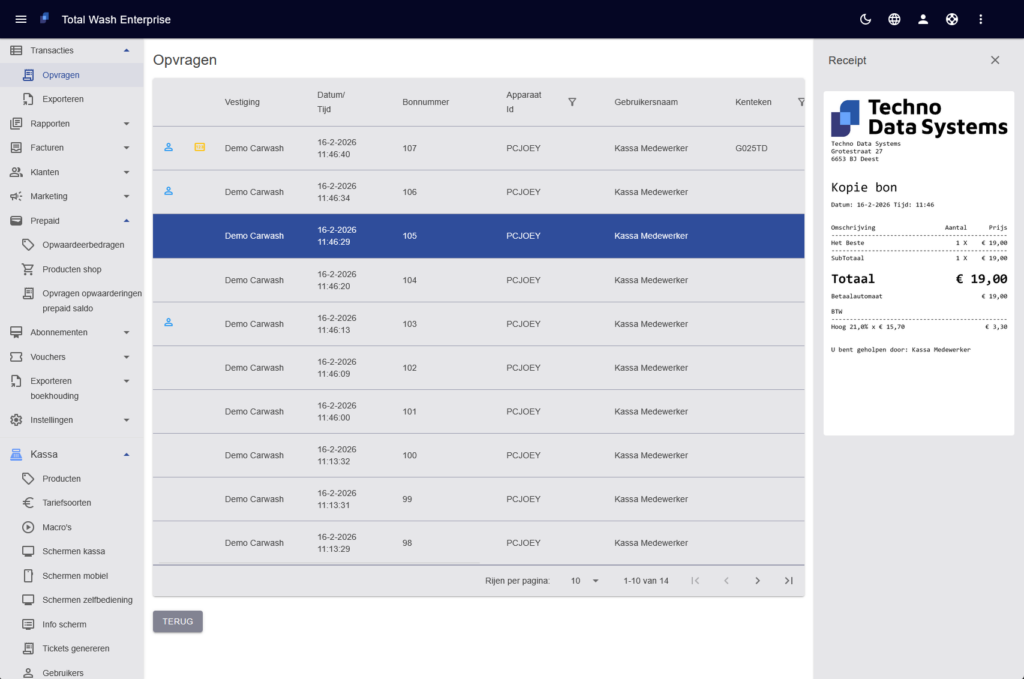Click the customer icon on receipt 107
Screen dimensions: 1024x679
pyautogui.click(x=168, y=148)
